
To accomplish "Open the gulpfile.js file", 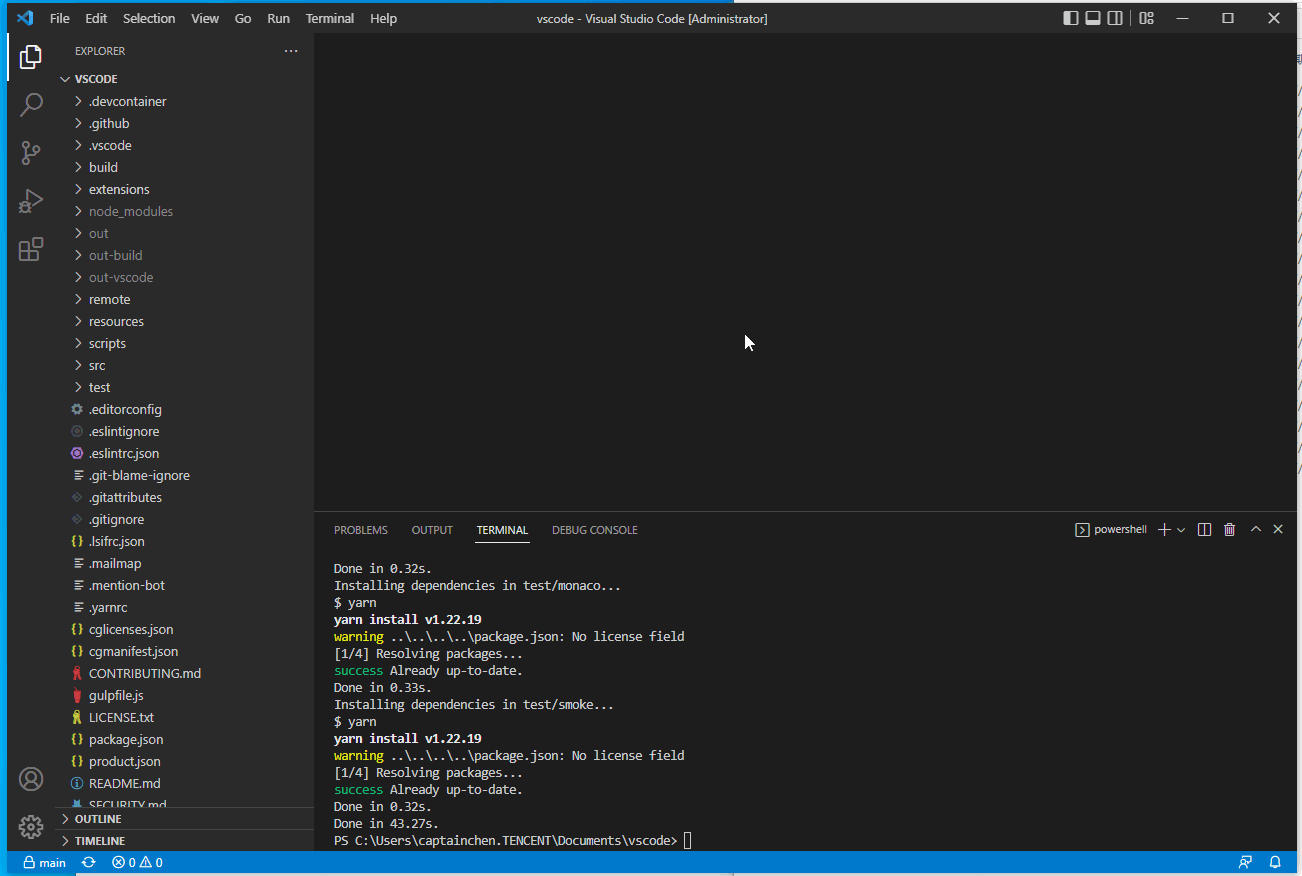I will pyautogui.click(x=185, y=695).
